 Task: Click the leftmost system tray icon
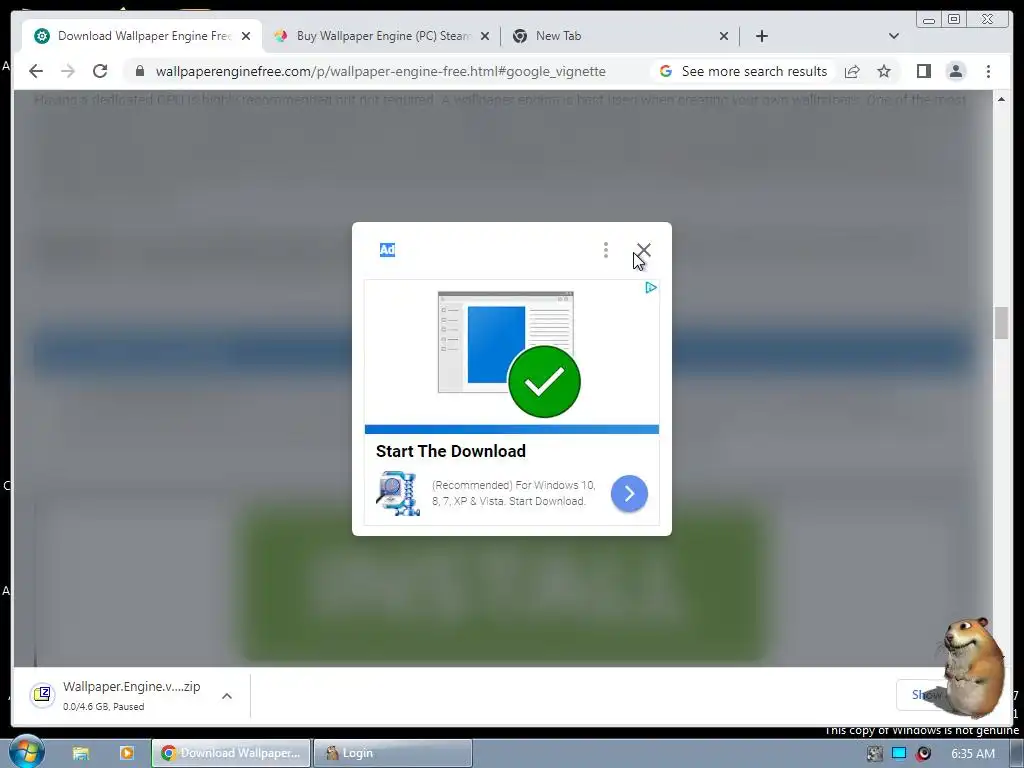click(875, 754)
